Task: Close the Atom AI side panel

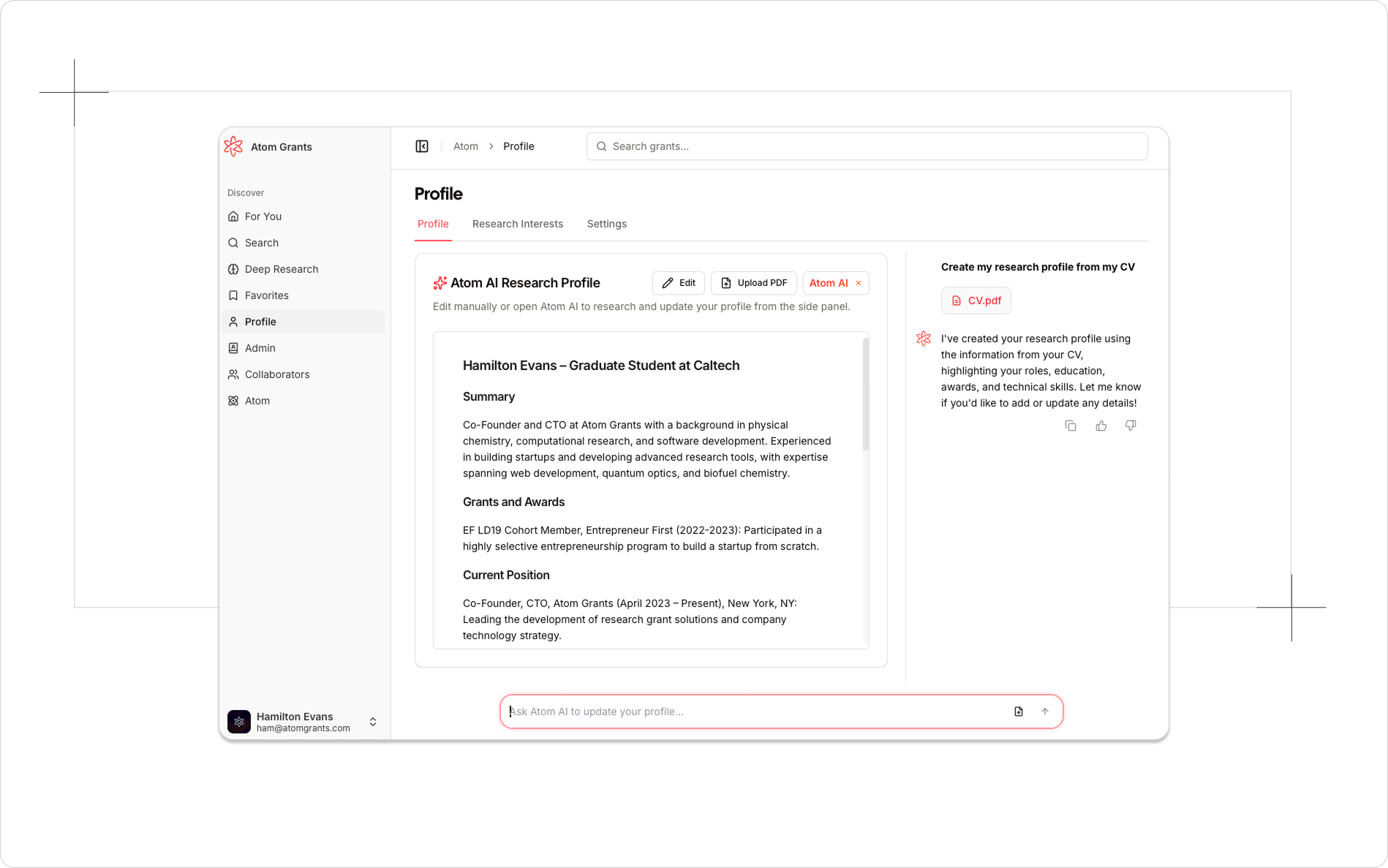Action: click(859, 283)
